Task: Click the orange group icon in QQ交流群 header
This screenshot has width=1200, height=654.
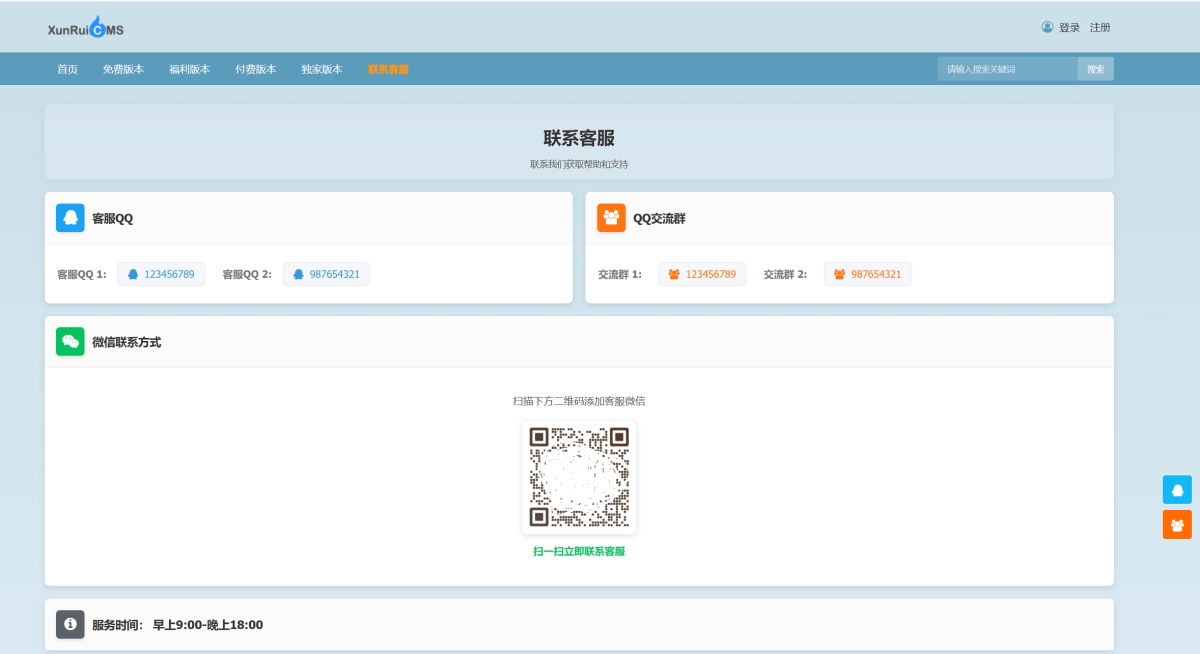Action: (611, 218)
